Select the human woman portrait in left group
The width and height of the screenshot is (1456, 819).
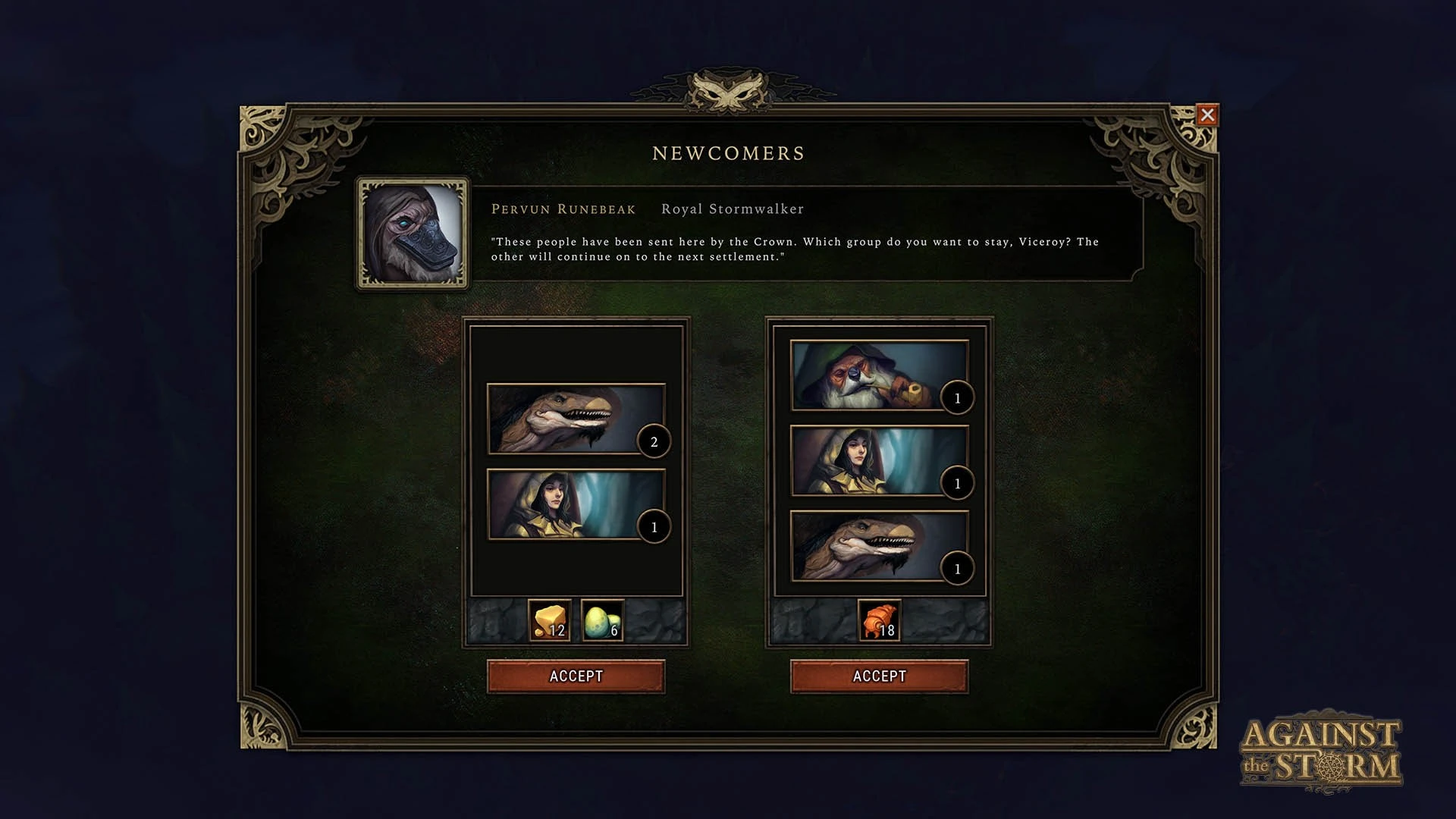point(576,504)
